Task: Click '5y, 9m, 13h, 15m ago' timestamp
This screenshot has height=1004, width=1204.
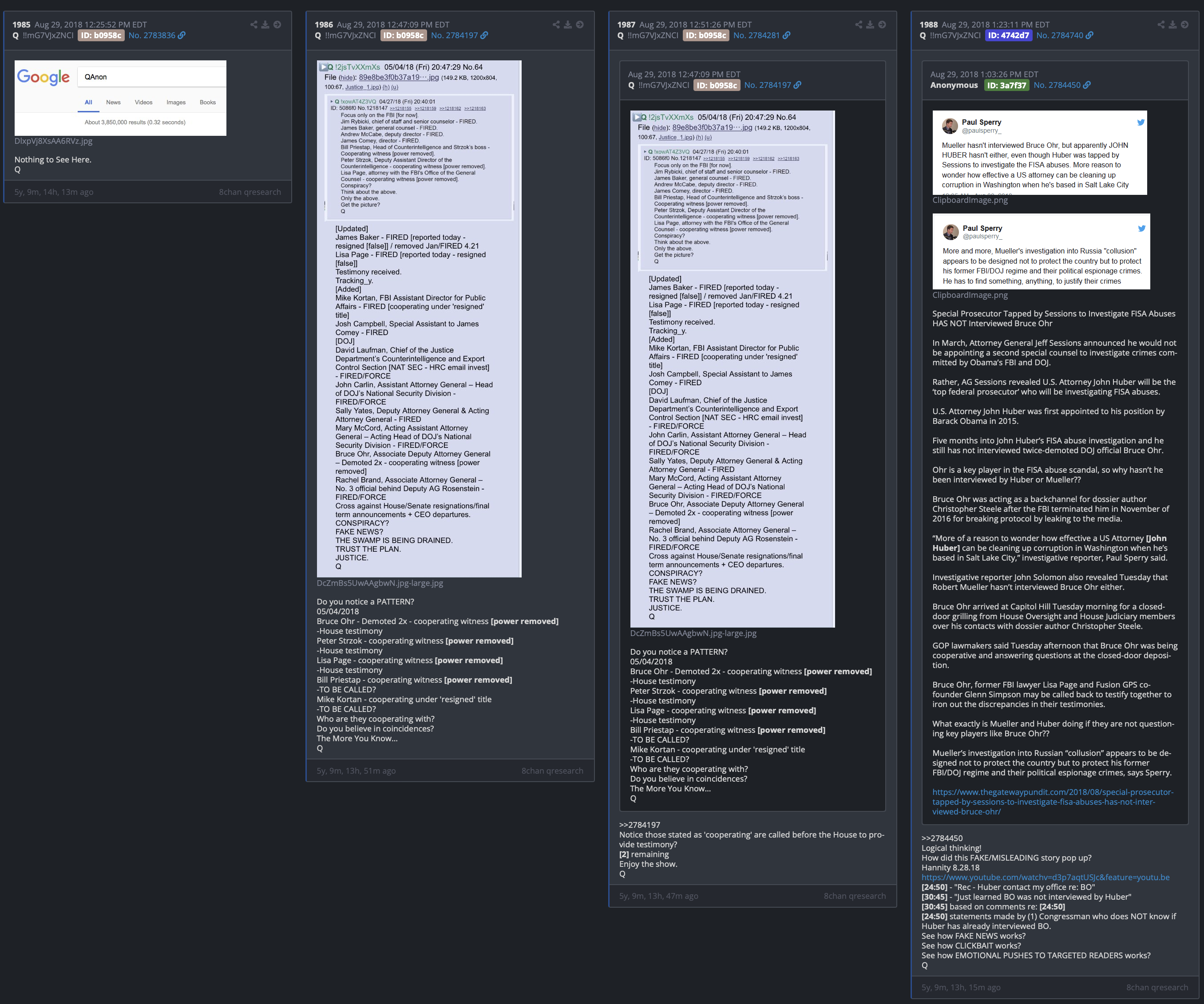Action: [x=961, y=988]
